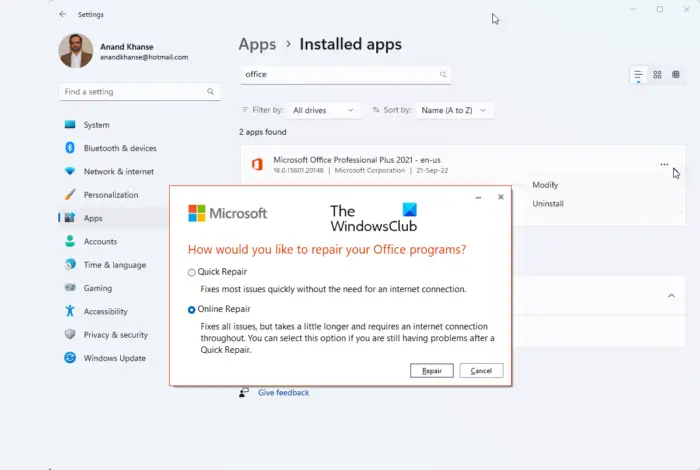Click the search magnifier in apps search box

click(443, 74)
